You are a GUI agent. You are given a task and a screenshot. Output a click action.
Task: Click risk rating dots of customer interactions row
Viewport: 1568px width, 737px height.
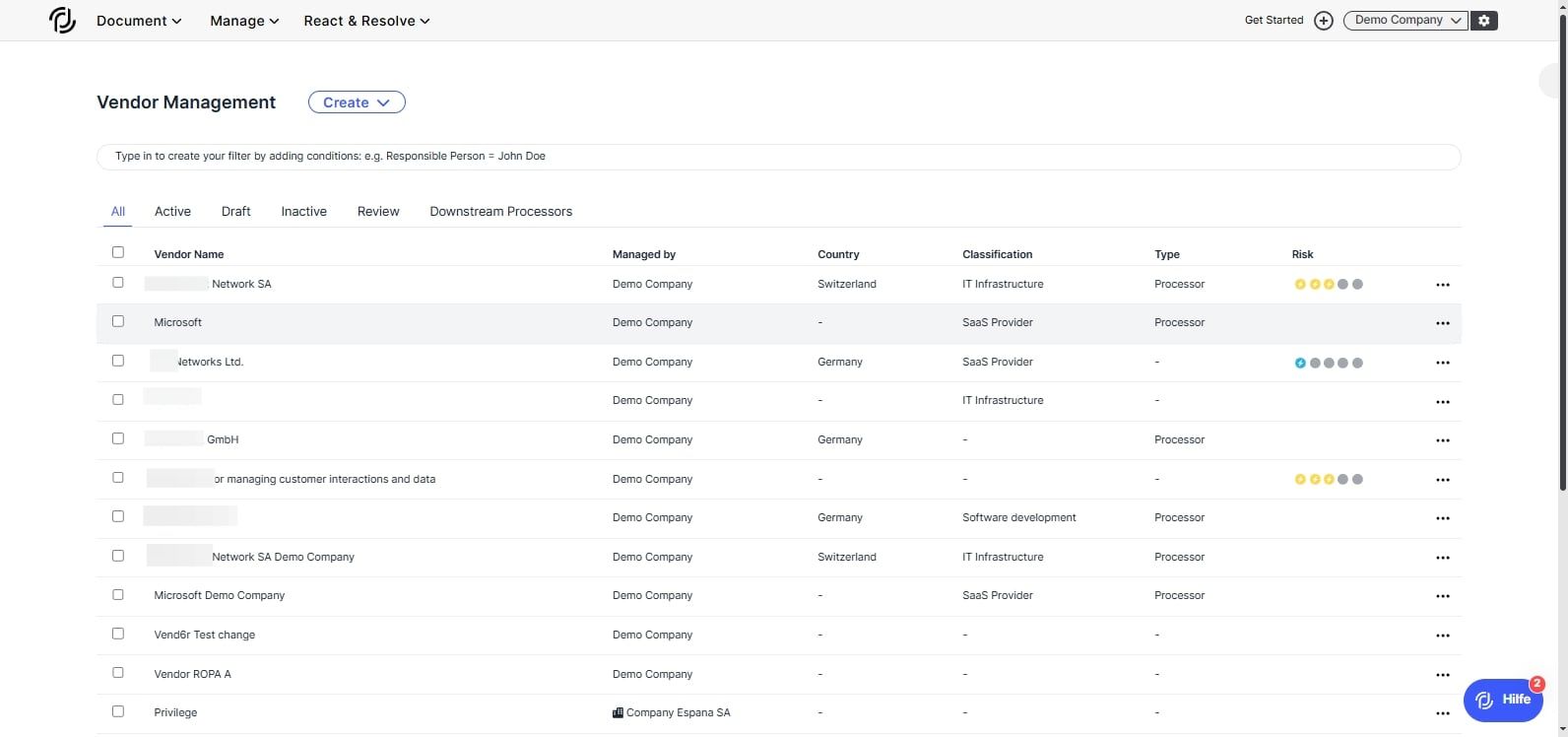(1329, 479)
